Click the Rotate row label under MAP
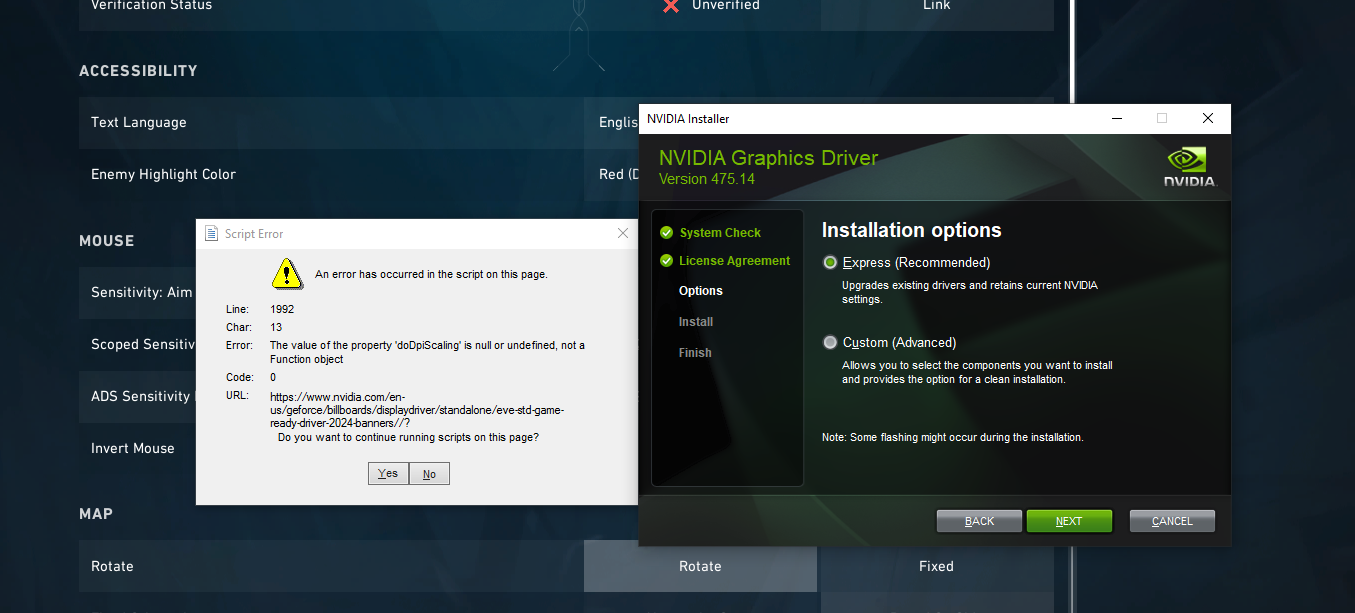The image size is (1355, 613). point(112,566)
